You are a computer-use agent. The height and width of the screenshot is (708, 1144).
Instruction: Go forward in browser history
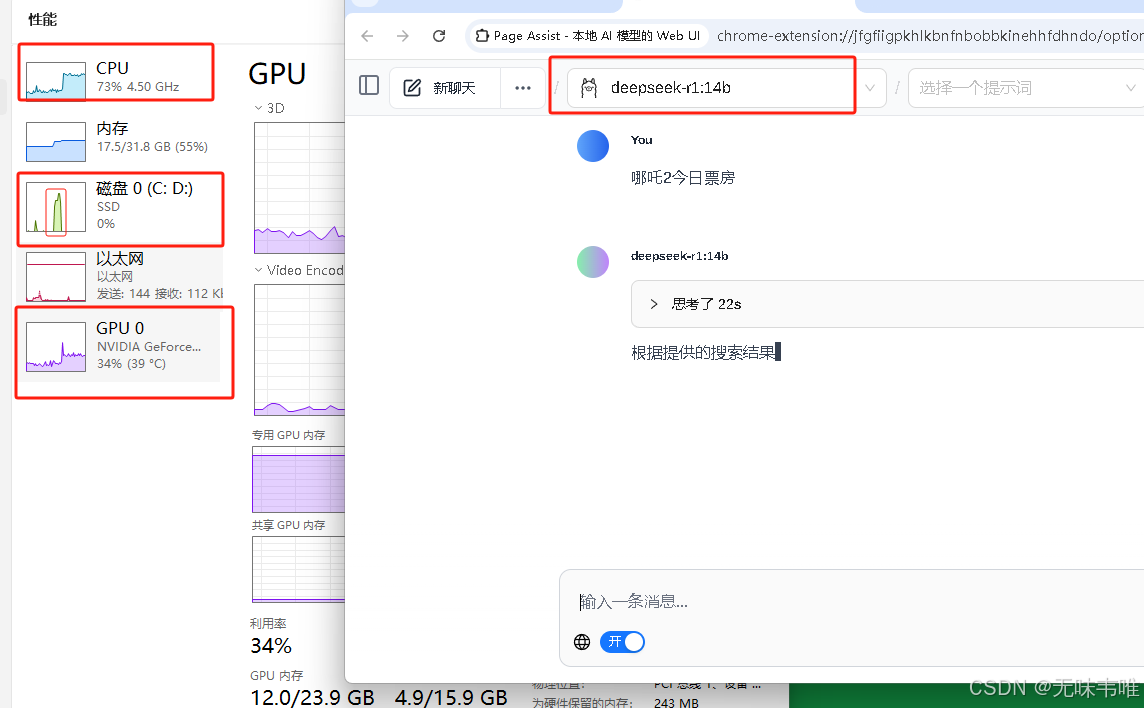(x=403, y=36)
